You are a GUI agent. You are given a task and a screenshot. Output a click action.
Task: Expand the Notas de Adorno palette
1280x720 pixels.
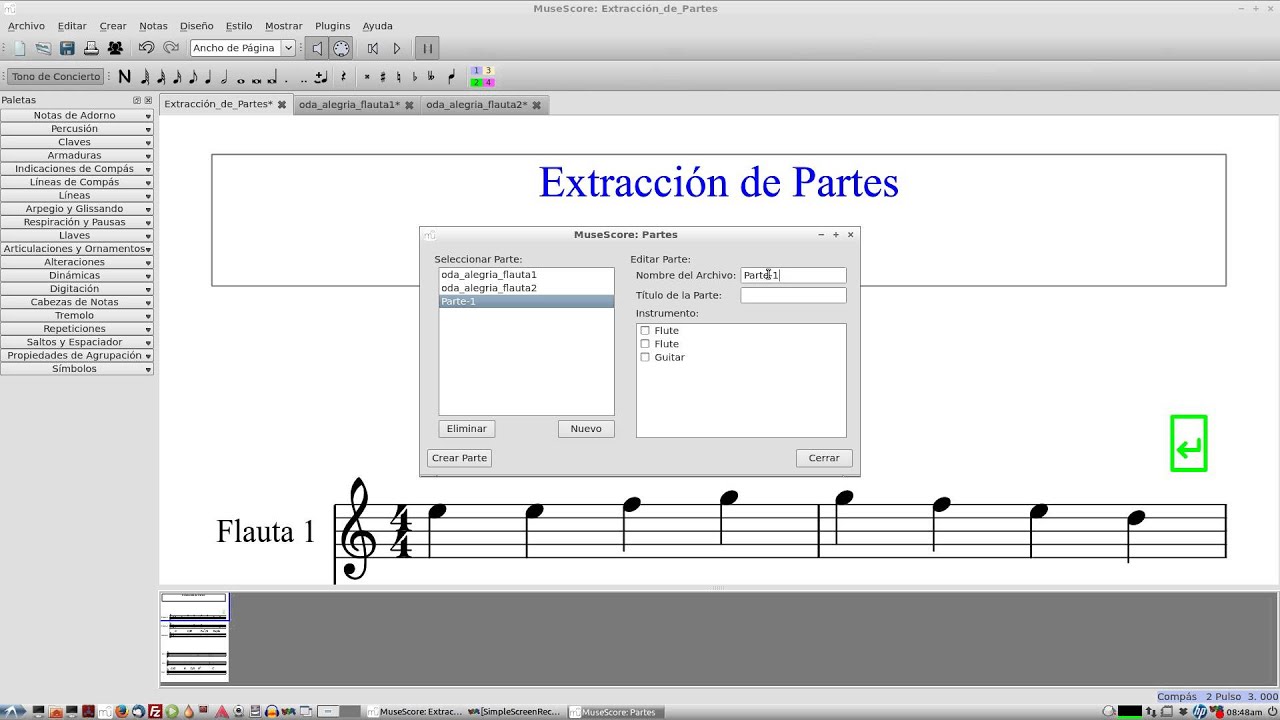pyautogui.click(x=76, y=115)
